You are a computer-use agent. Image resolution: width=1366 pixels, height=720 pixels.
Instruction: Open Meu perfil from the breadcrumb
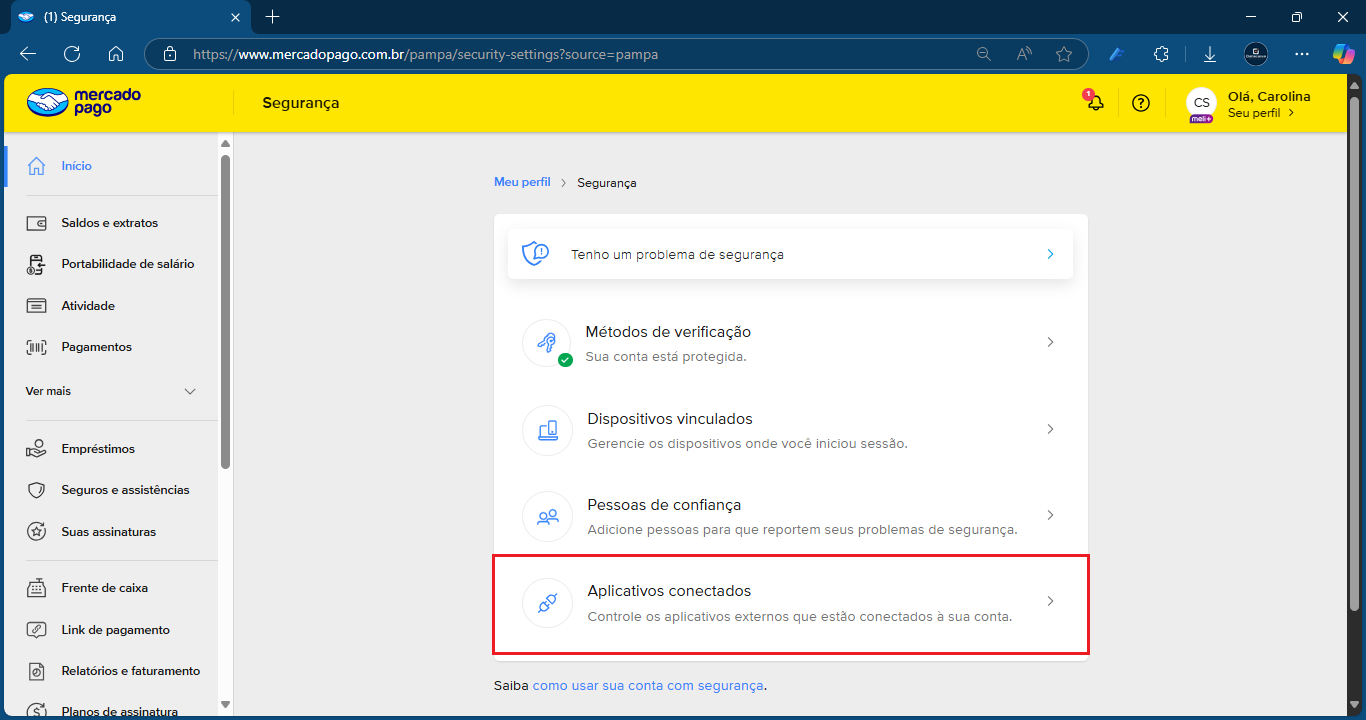(x=521, y=182)
